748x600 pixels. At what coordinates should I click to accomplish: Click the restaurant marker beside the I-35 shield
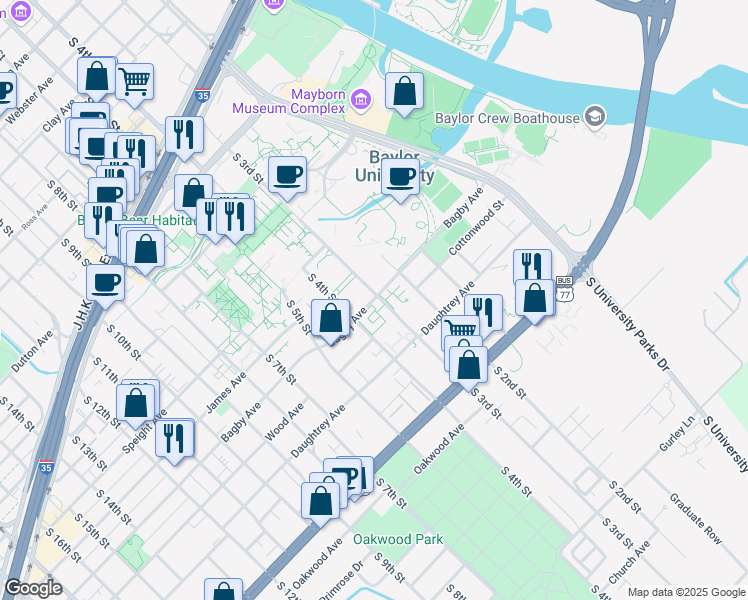point(185,136)
